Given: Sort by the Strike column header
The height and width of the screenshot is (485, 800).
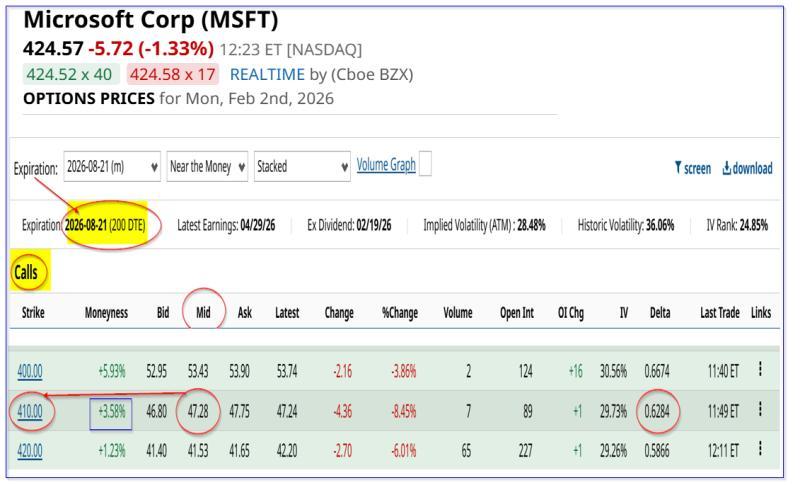Looking at the screenshot, I should tap(32, 313).
